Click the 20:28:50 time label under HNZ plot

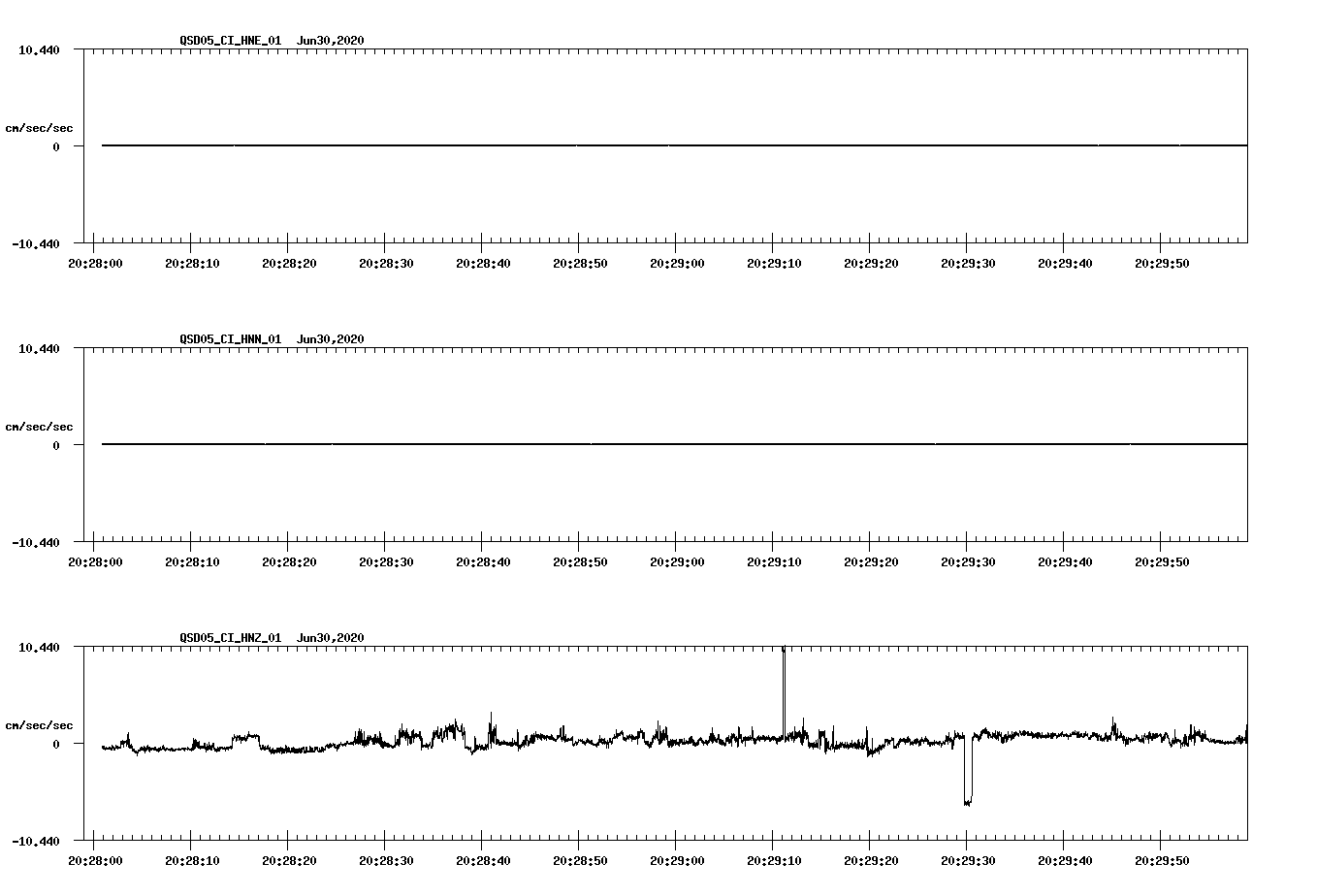(580, 861)
